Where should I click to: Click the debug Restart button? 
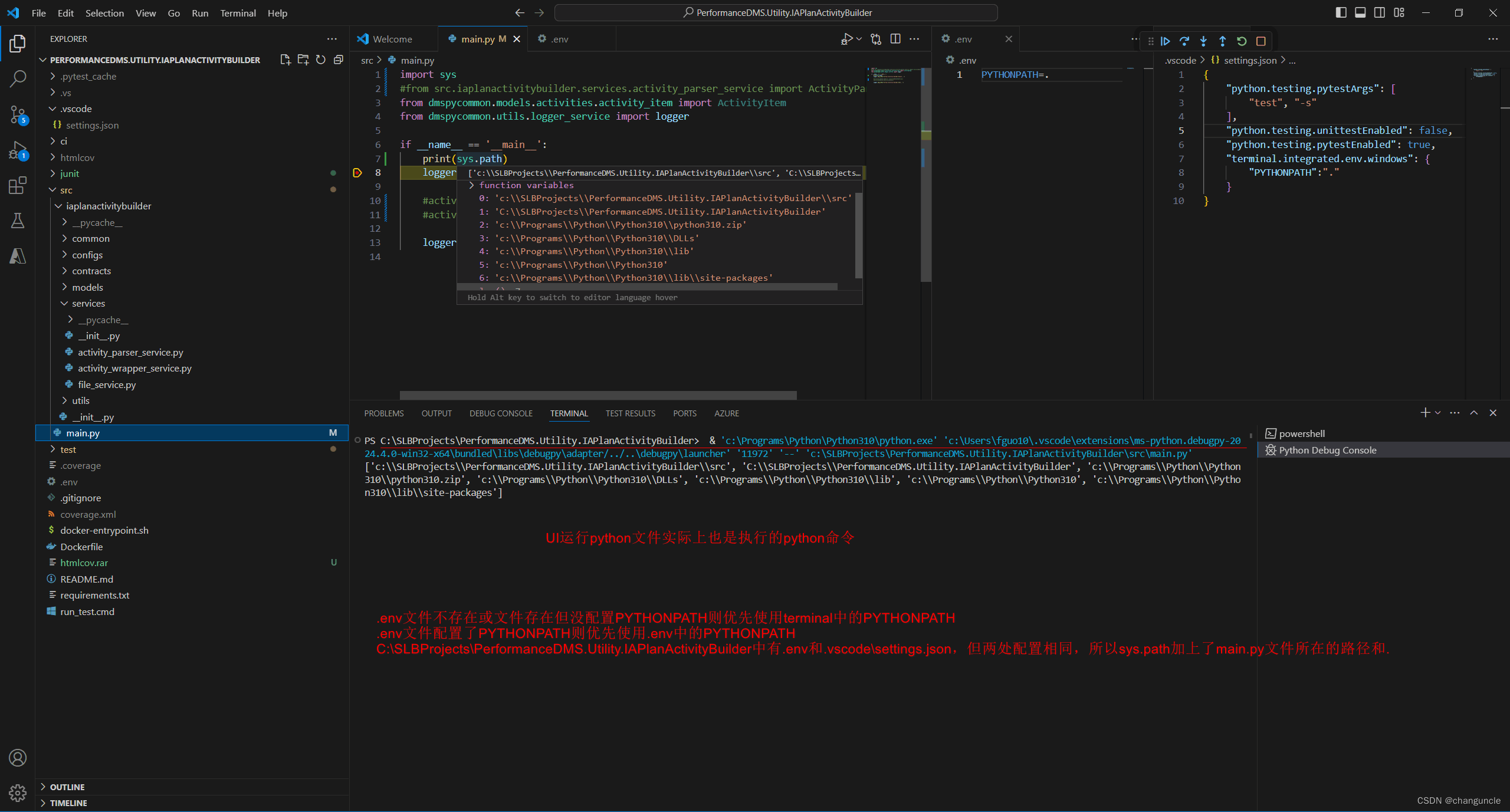pyautogui.click(x=1242, y=41)
